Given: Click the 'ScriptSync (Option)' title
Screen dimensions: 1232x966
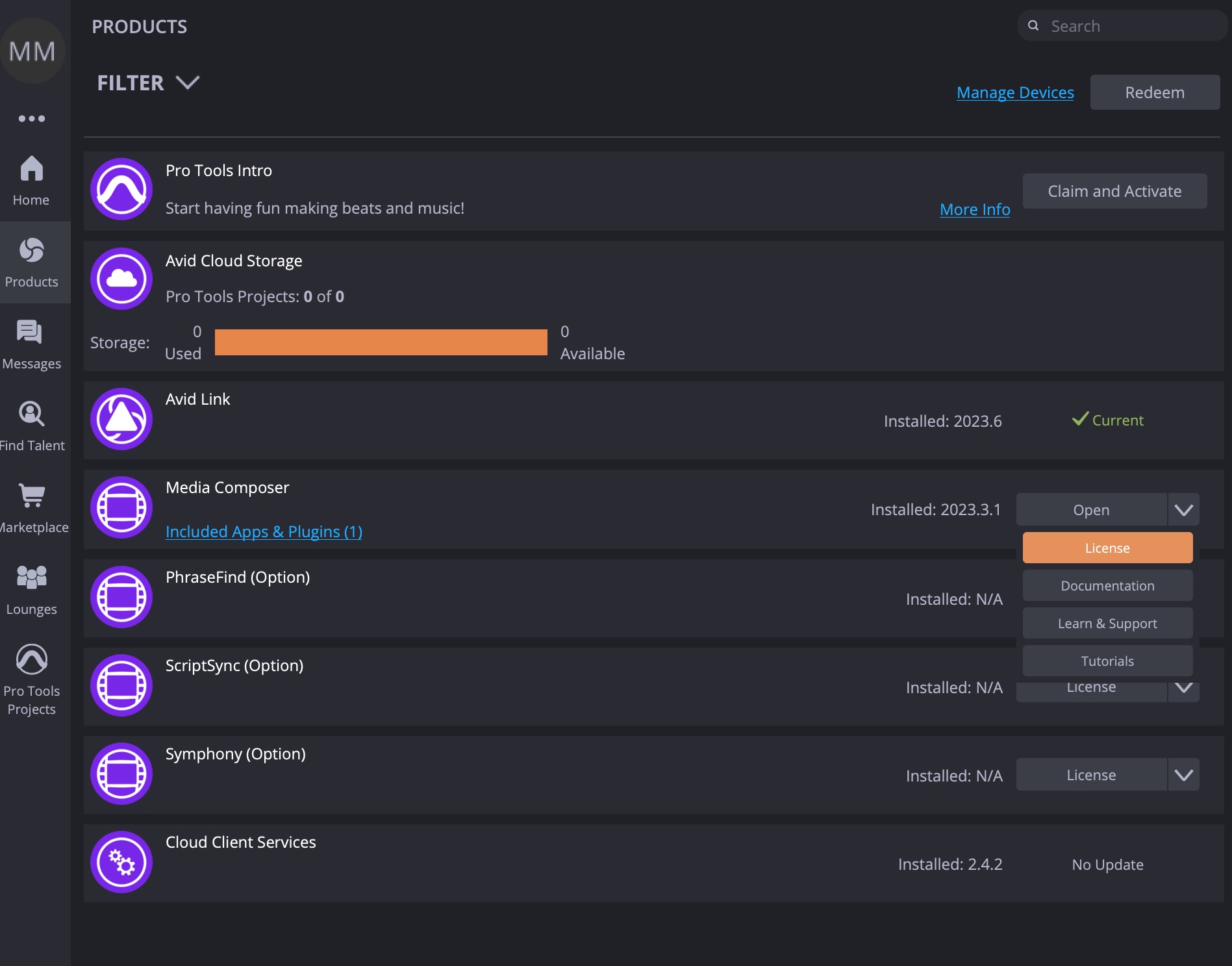Looking at the screenshot, I should (x=234, y=665).
